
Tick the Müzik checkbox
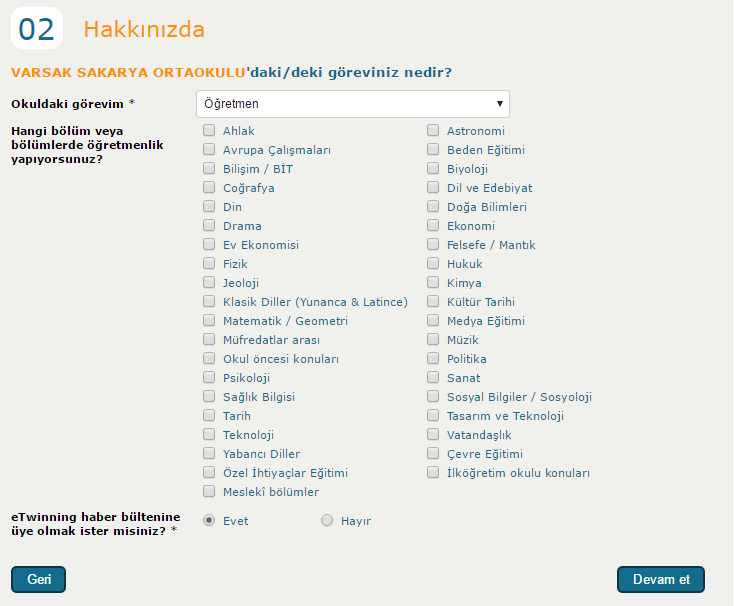(433, 340)
